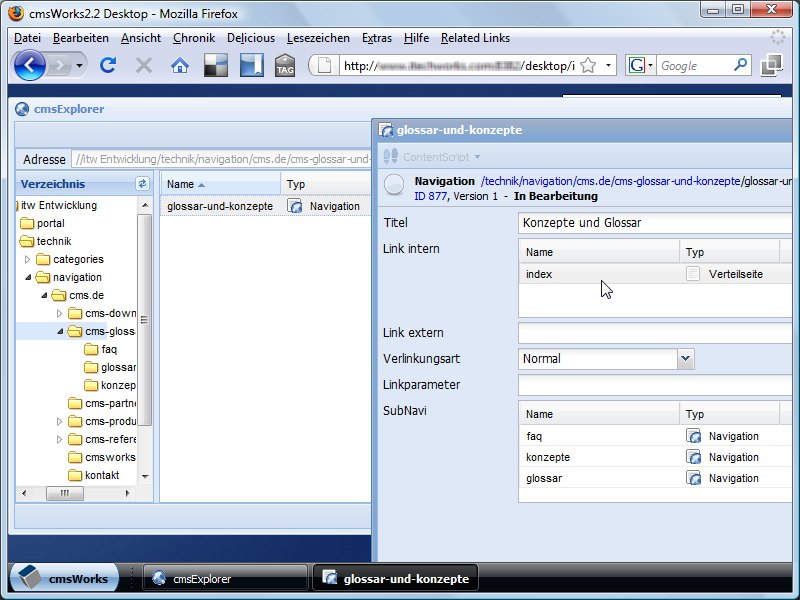Image resolution: width=800 pixels, height=600 pixels.
Task: Click the Typ column header in cmsExplorer
Action: point(326,184)
